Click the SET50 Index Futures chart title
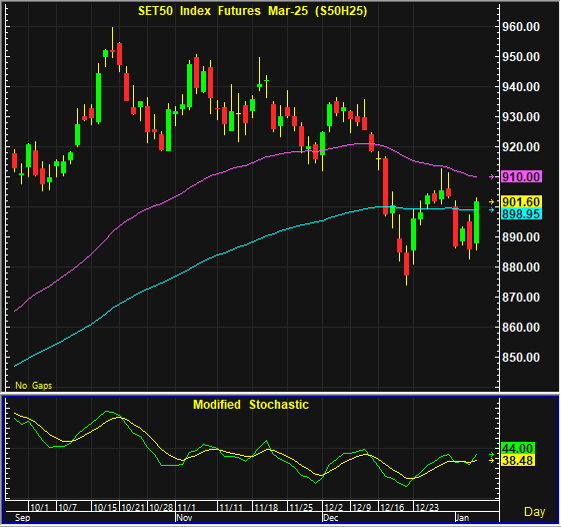 [x=253, y=11]
